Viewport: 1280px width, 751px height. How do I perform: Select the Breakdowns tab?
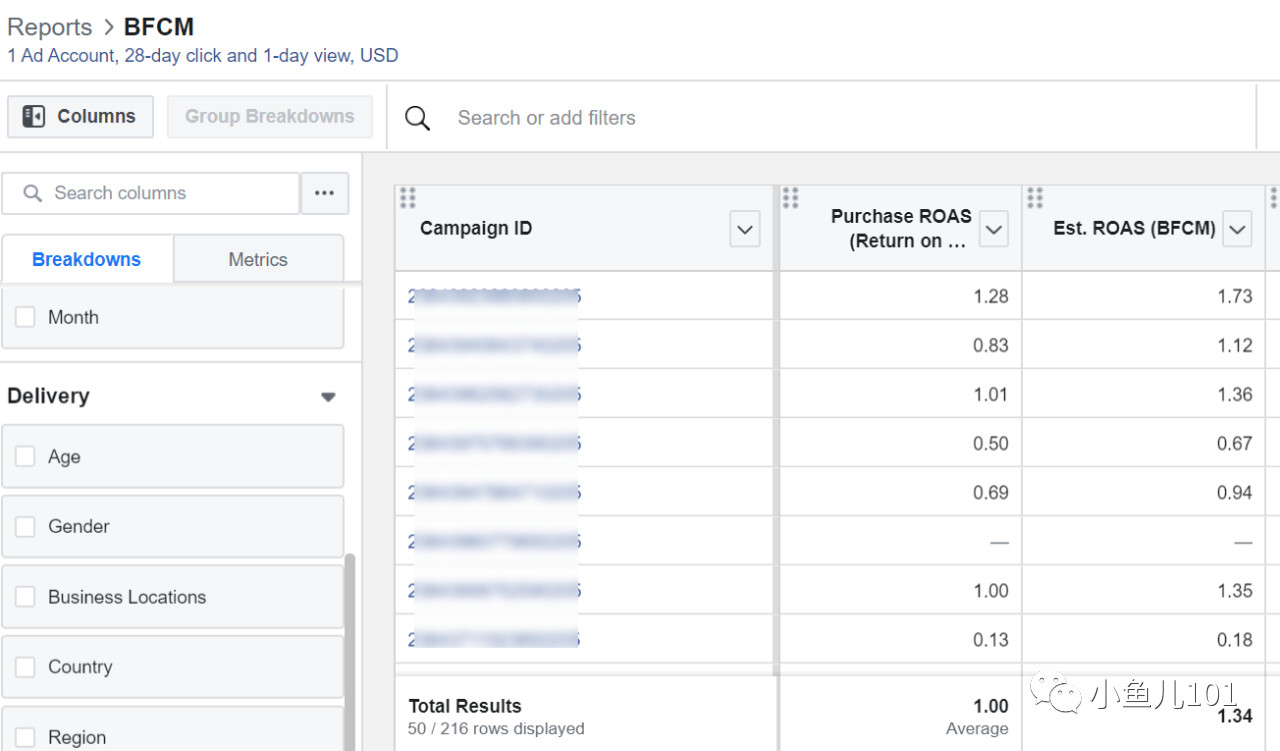click(x=87, y=259)
